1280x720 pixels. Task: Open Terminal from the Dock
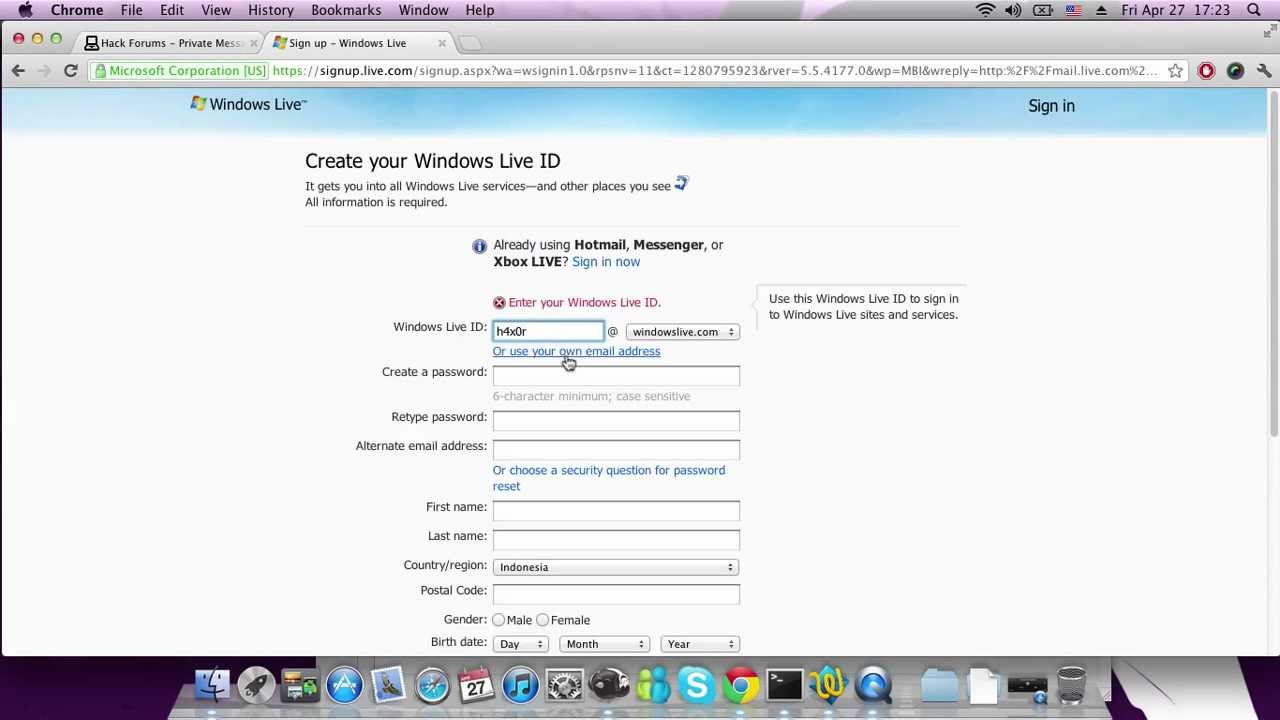coord(785,685)
